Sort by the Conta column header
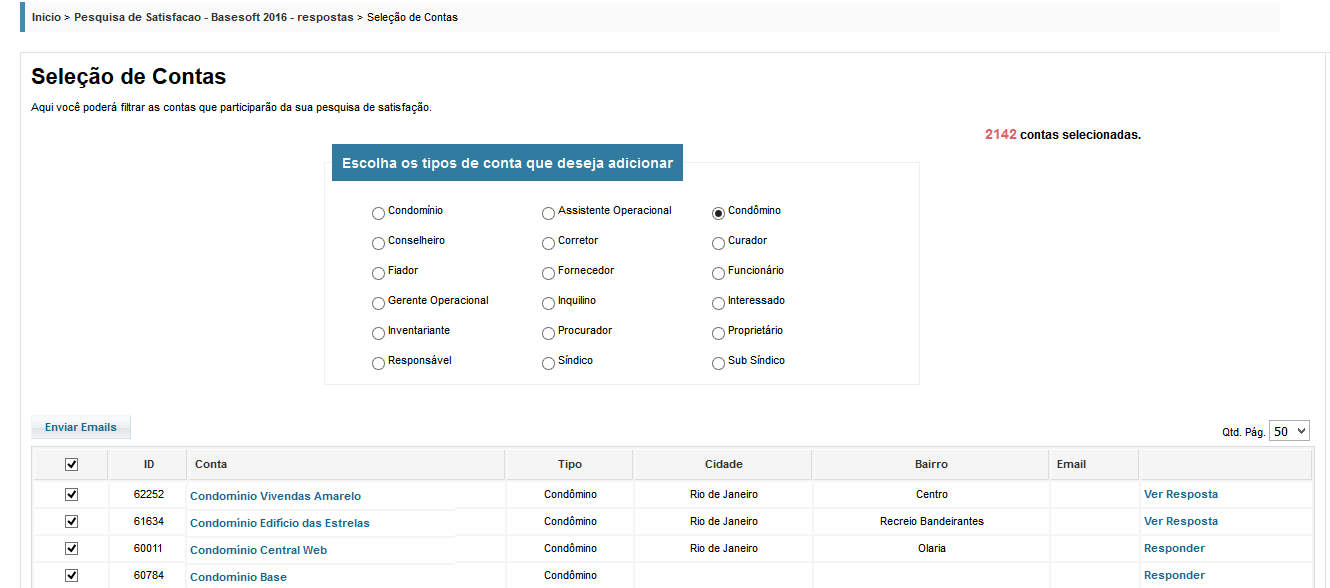The height and width of the screenshot is (588, 1330). click(211, 464)
